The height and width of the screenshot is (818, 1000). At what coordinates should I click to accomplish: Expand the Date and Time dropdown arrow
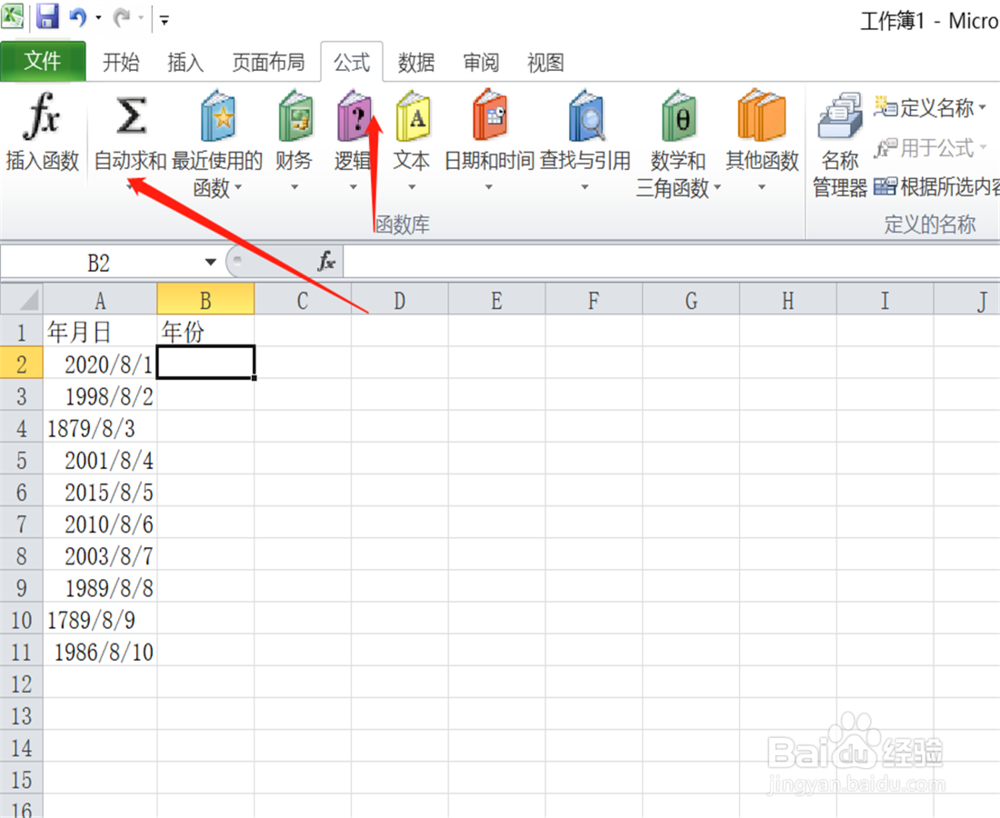point(489,187)
